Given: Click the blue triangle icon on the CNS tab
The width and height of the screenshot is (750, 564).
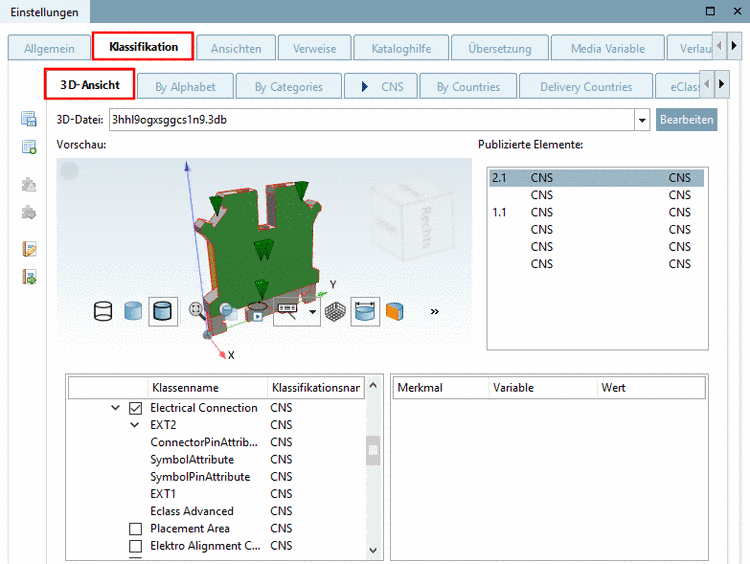Looking at the screenshot, I should pos(364,87).
